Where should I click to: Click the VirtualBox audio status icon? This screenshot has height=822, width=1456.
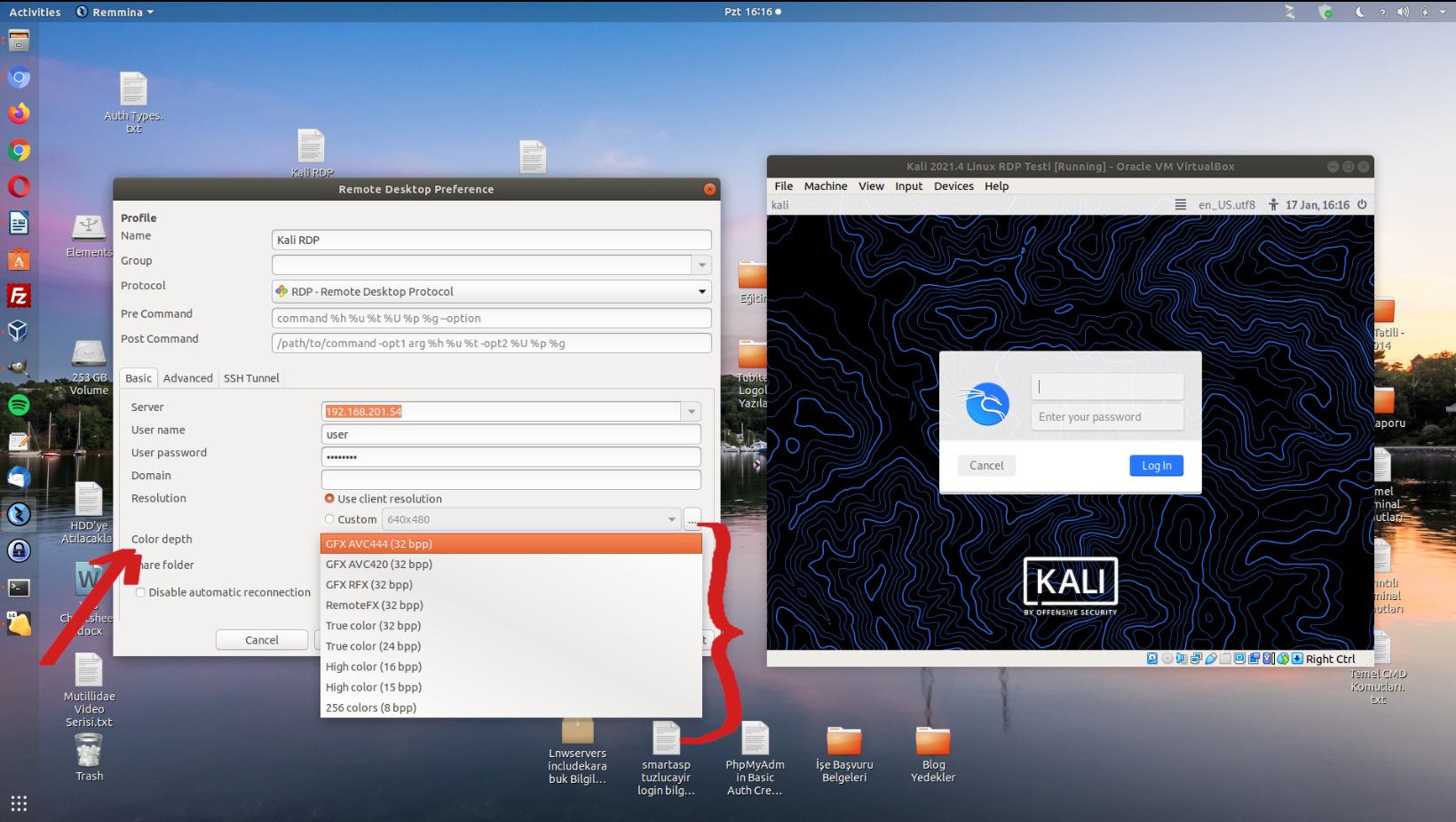click(x=1182, y=659)
